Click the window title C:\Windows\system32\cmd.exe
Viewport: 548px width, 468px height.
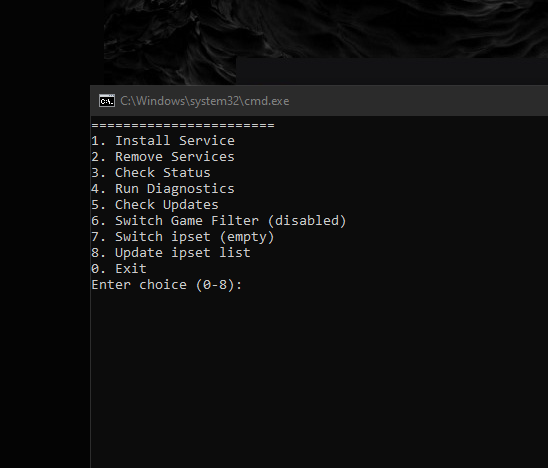204,101
